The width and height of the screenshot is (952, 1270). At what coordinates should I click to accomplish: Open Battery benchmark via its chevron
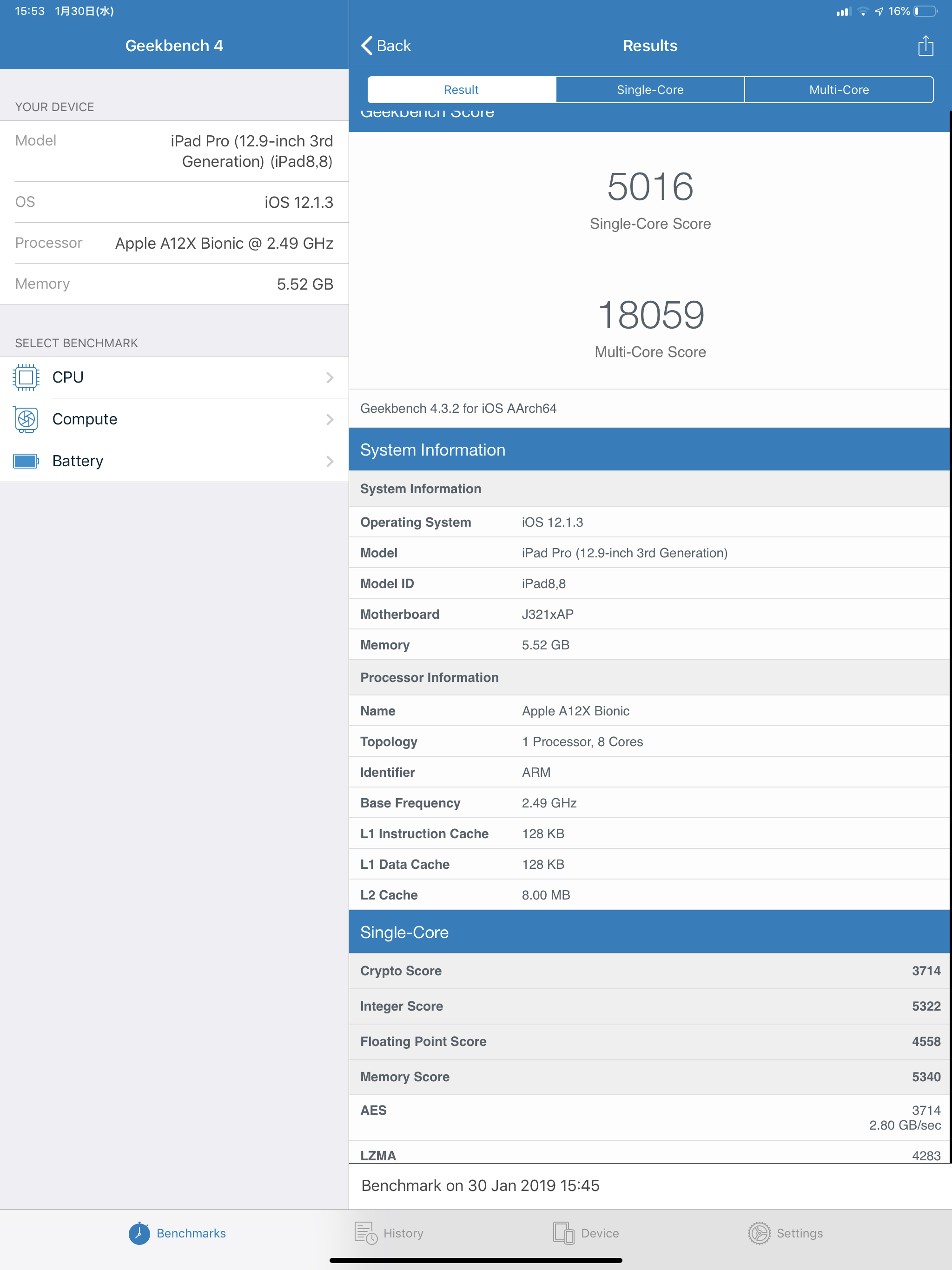(x=330, y=461)
